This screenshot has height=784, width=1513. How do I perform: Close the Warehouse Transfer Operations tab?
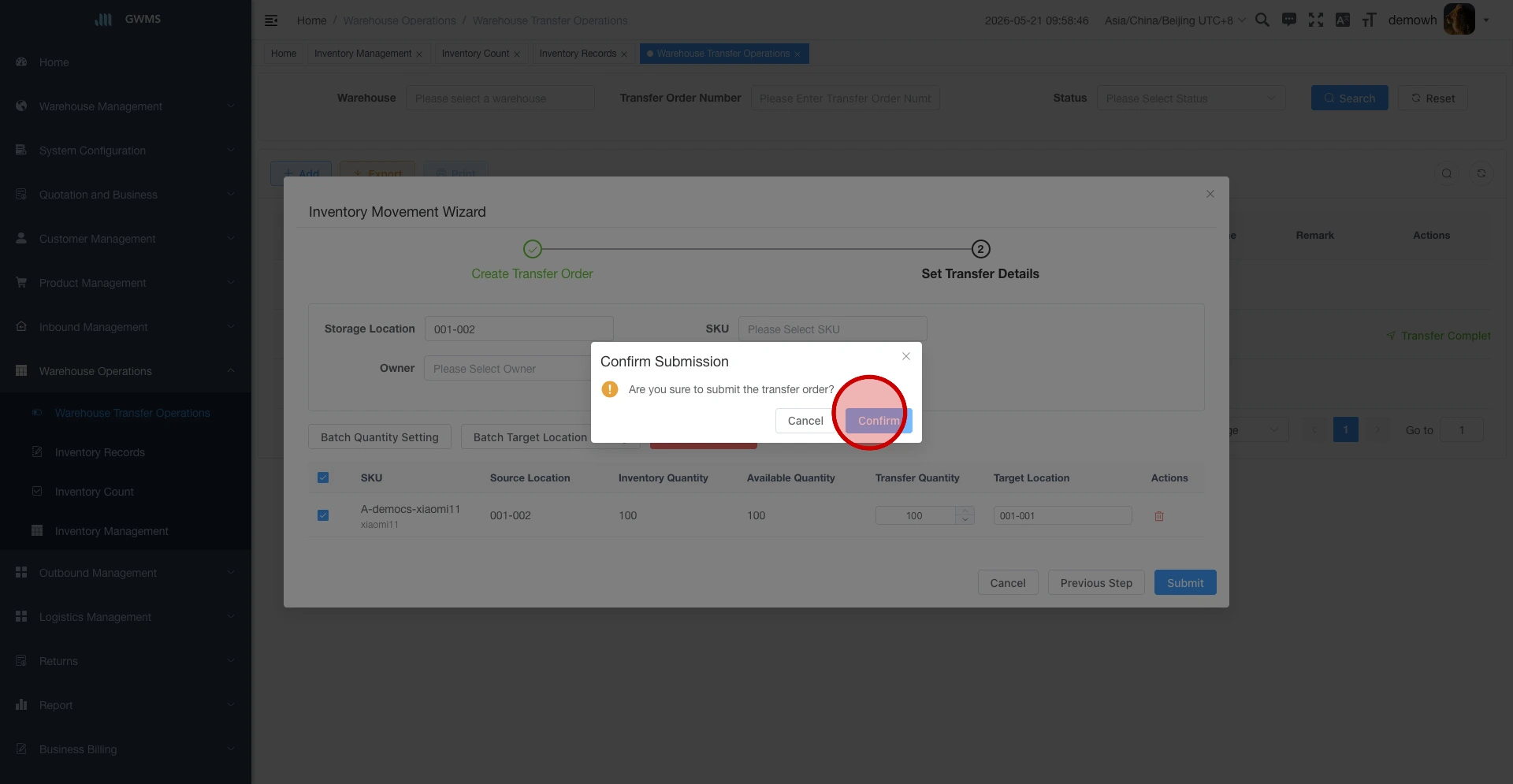point(797,54)
